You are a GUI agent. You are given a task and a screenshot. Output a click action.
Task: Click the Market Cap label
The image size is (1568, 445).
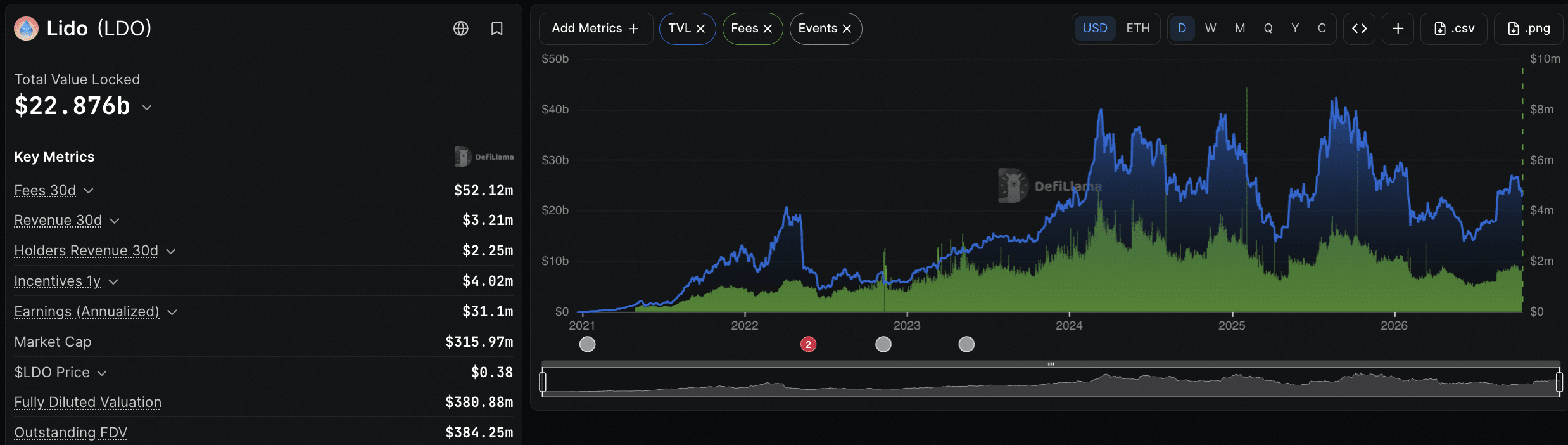[x=53, y=342]
